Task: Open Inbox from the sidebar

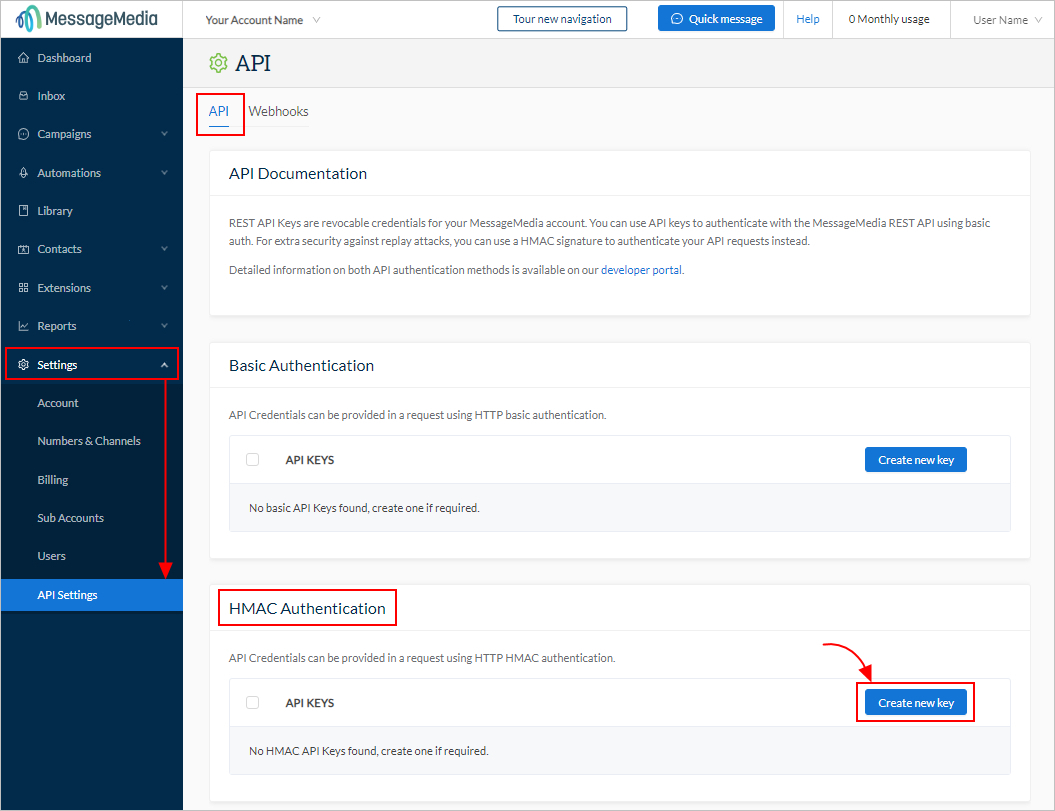Action: [92, 96]
